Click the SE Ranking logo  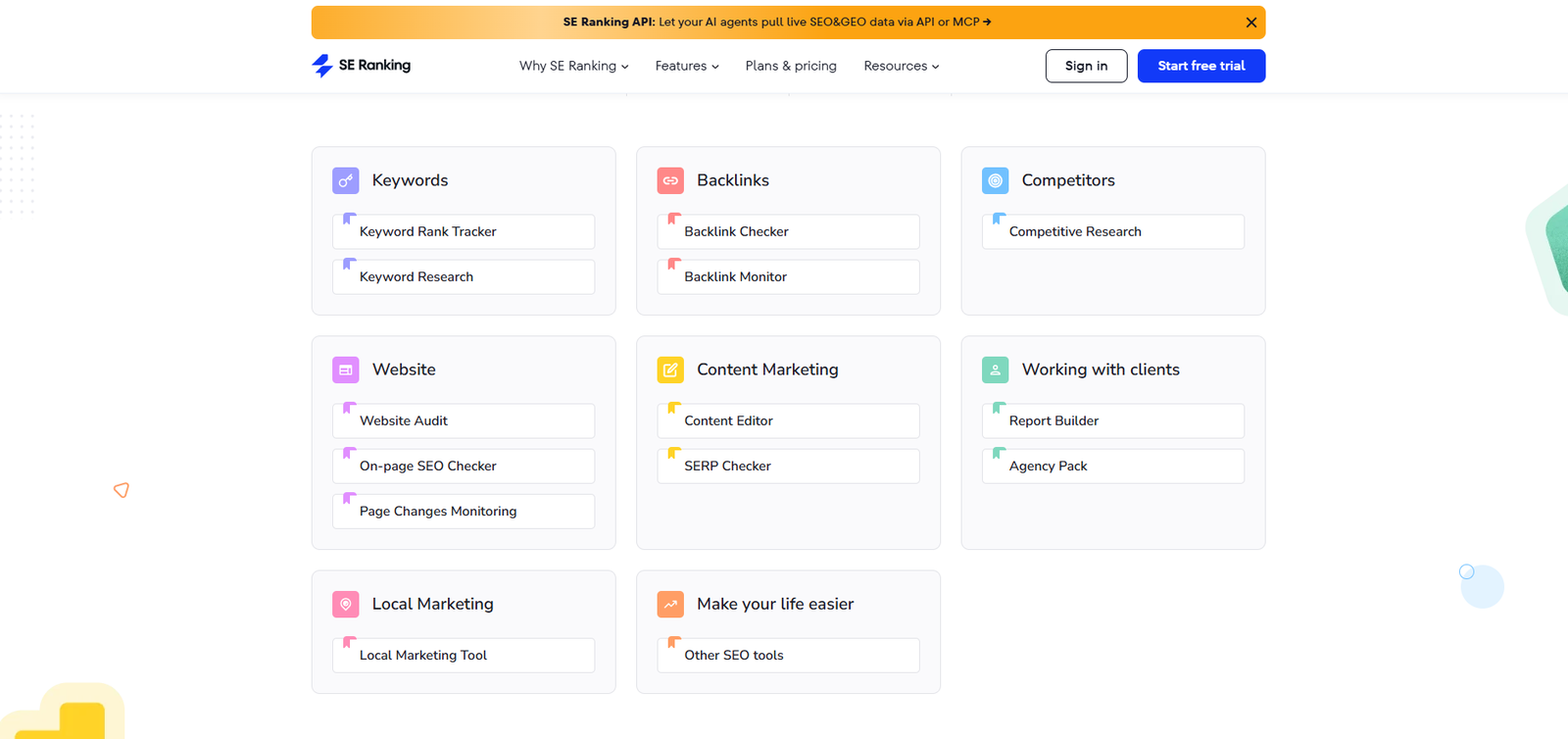361,66
